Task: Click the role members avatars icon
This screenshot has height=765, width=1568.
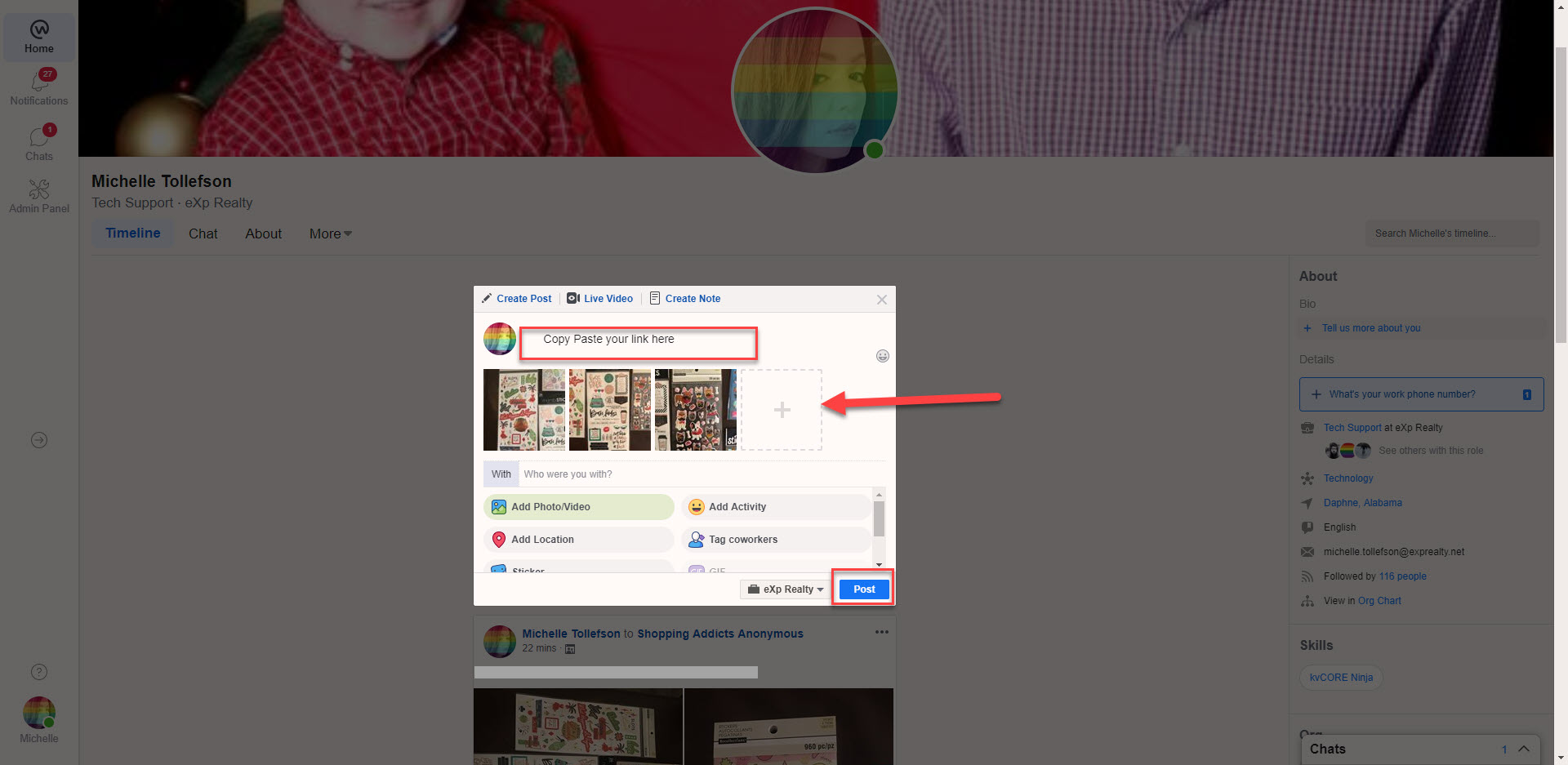Action: pyautogui.click(x=1348, y=451)
